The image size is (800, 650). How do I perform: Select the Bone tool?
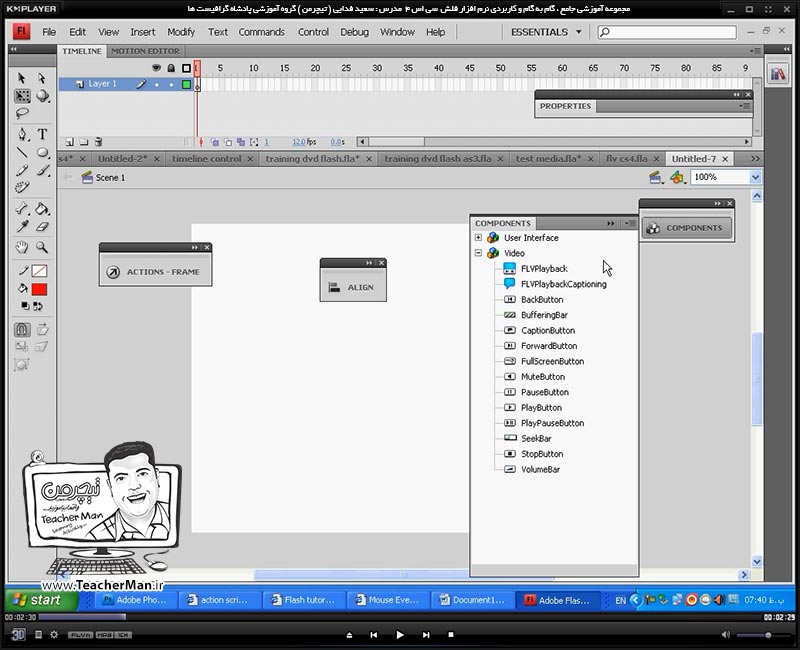click(x=22, y=209)
